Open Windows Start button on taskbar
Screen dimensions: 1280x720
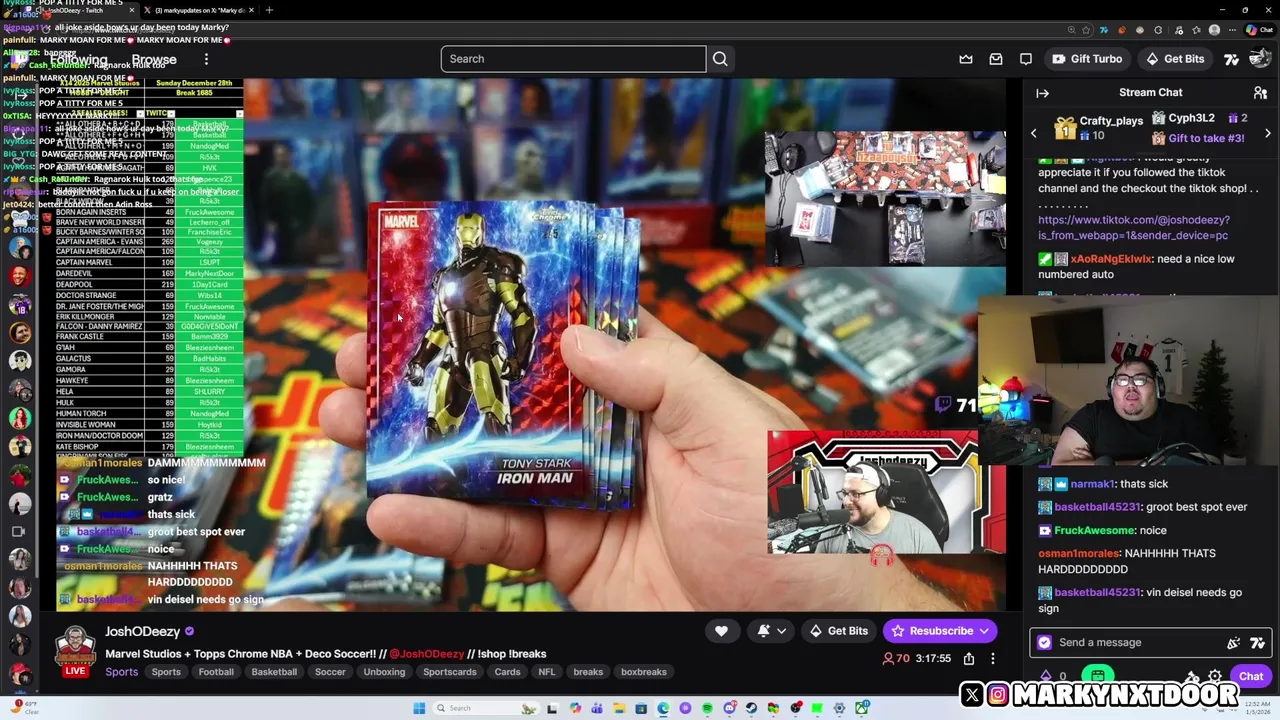click(x=419, y=708)
